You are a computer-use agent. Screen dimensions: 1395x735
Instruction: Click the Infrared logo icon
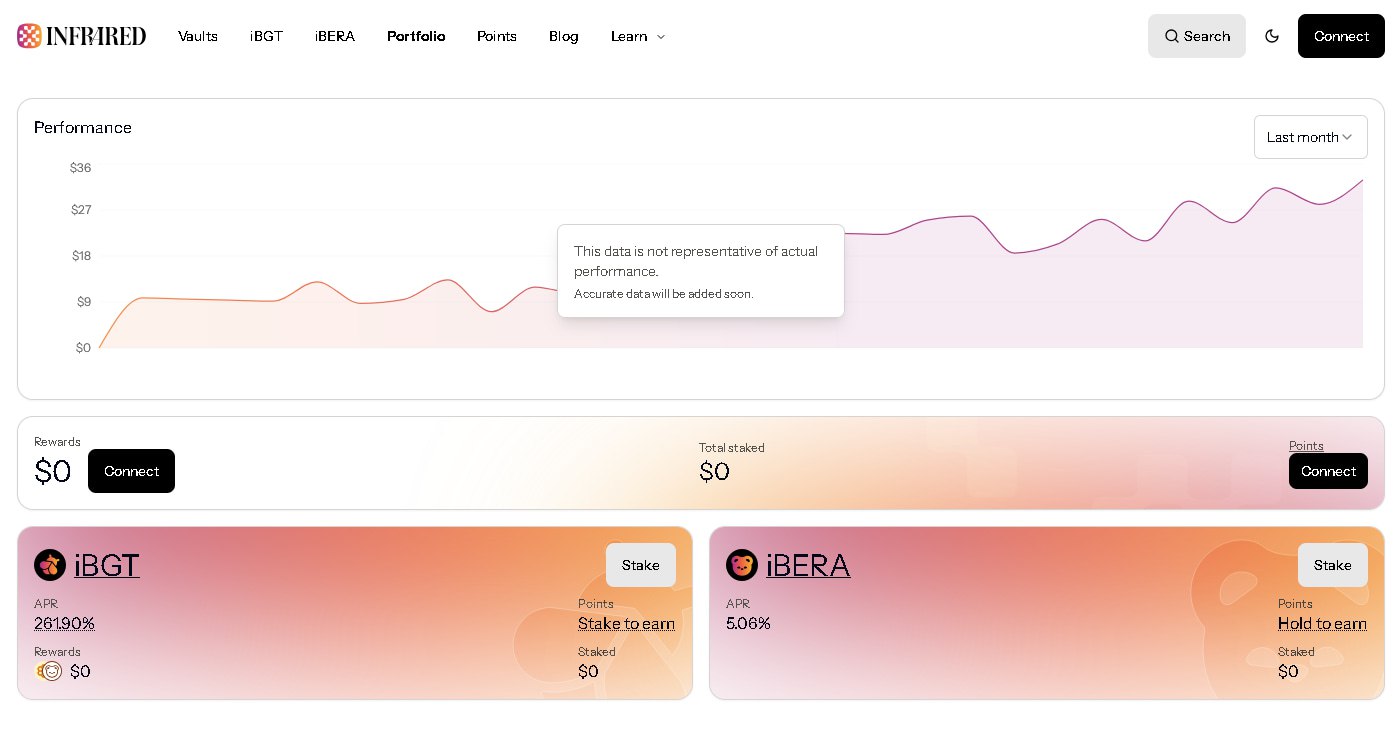[x=30, y=36]
